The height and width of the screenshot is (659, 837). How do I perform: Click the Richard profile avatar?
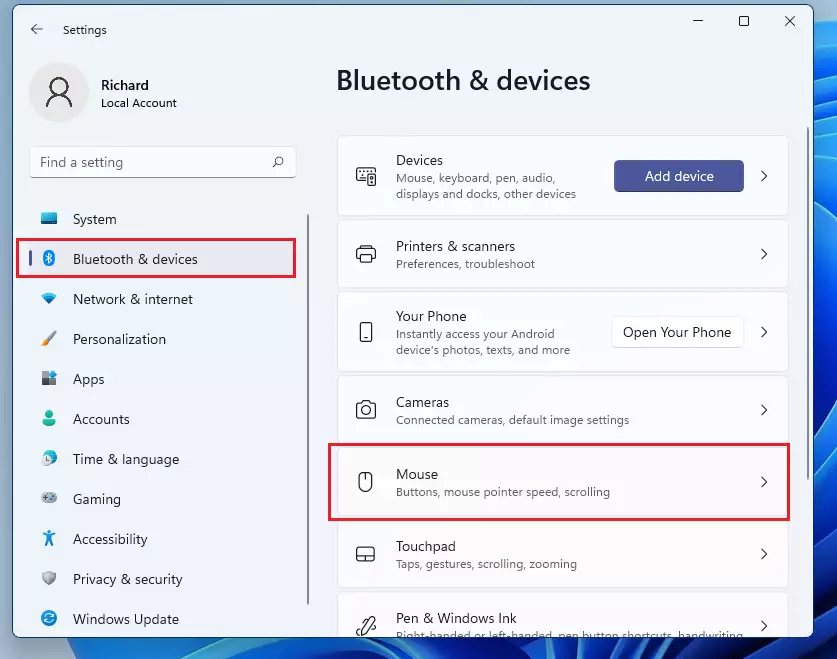pos(59,92)
